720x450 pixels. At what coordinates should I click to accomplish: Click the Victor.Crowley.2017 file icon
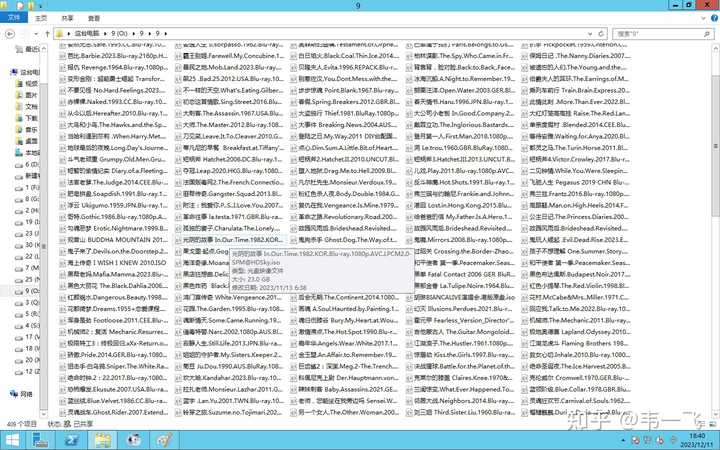point(524,159)
